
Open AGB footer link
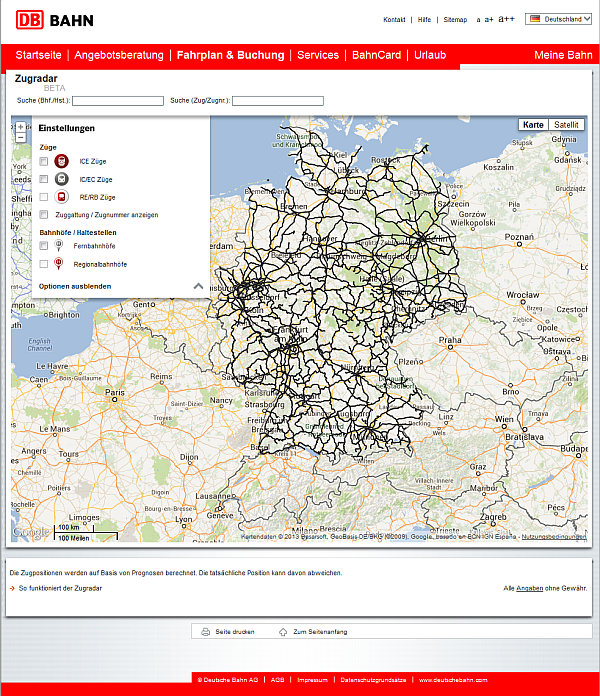(x=277, y=680)
